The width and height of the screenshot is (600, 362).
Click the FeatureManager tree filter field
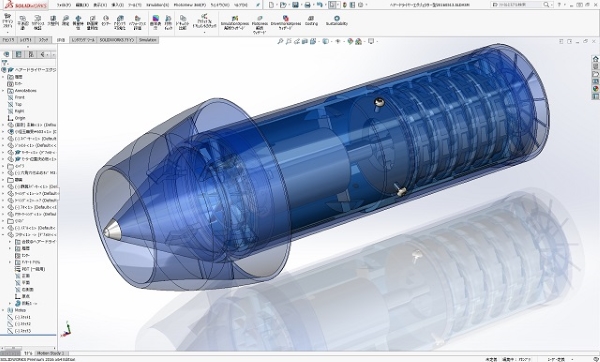[29, 62]
